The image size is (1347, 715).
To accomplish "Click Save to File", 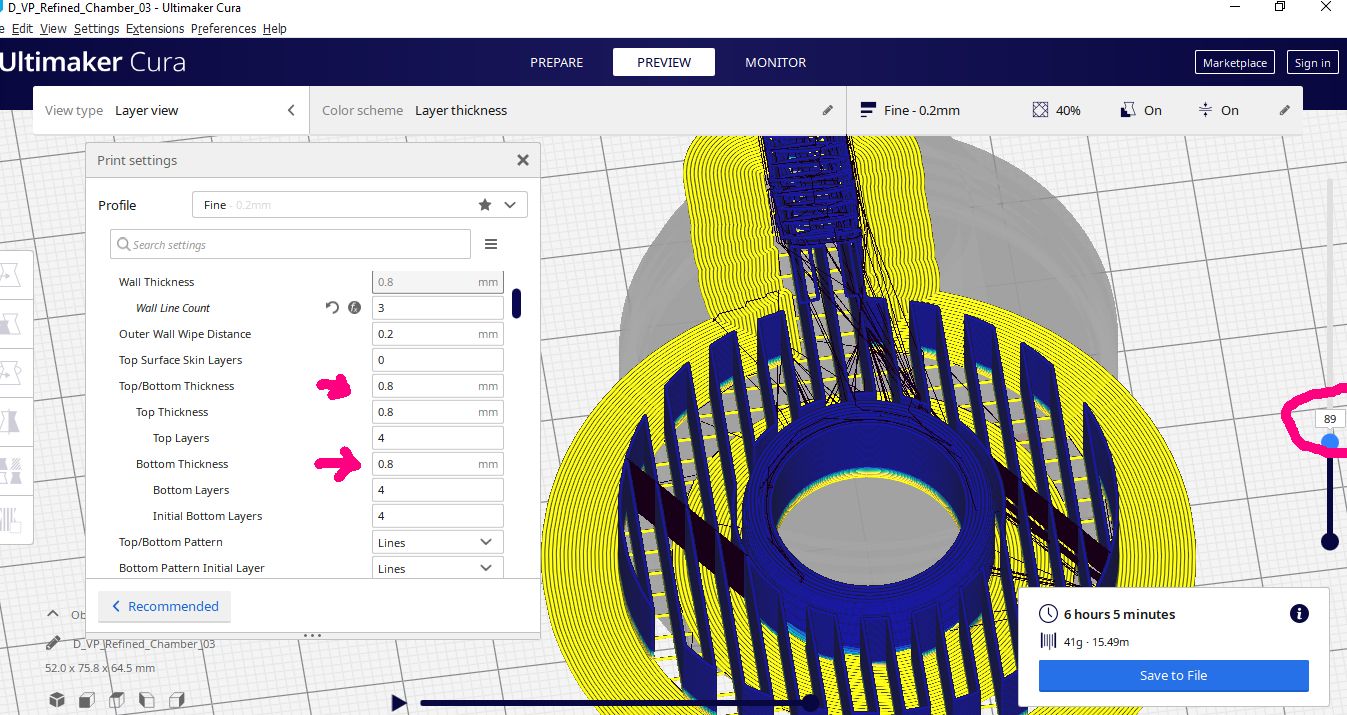I will pyautogui.click(x=1173, y=675).
